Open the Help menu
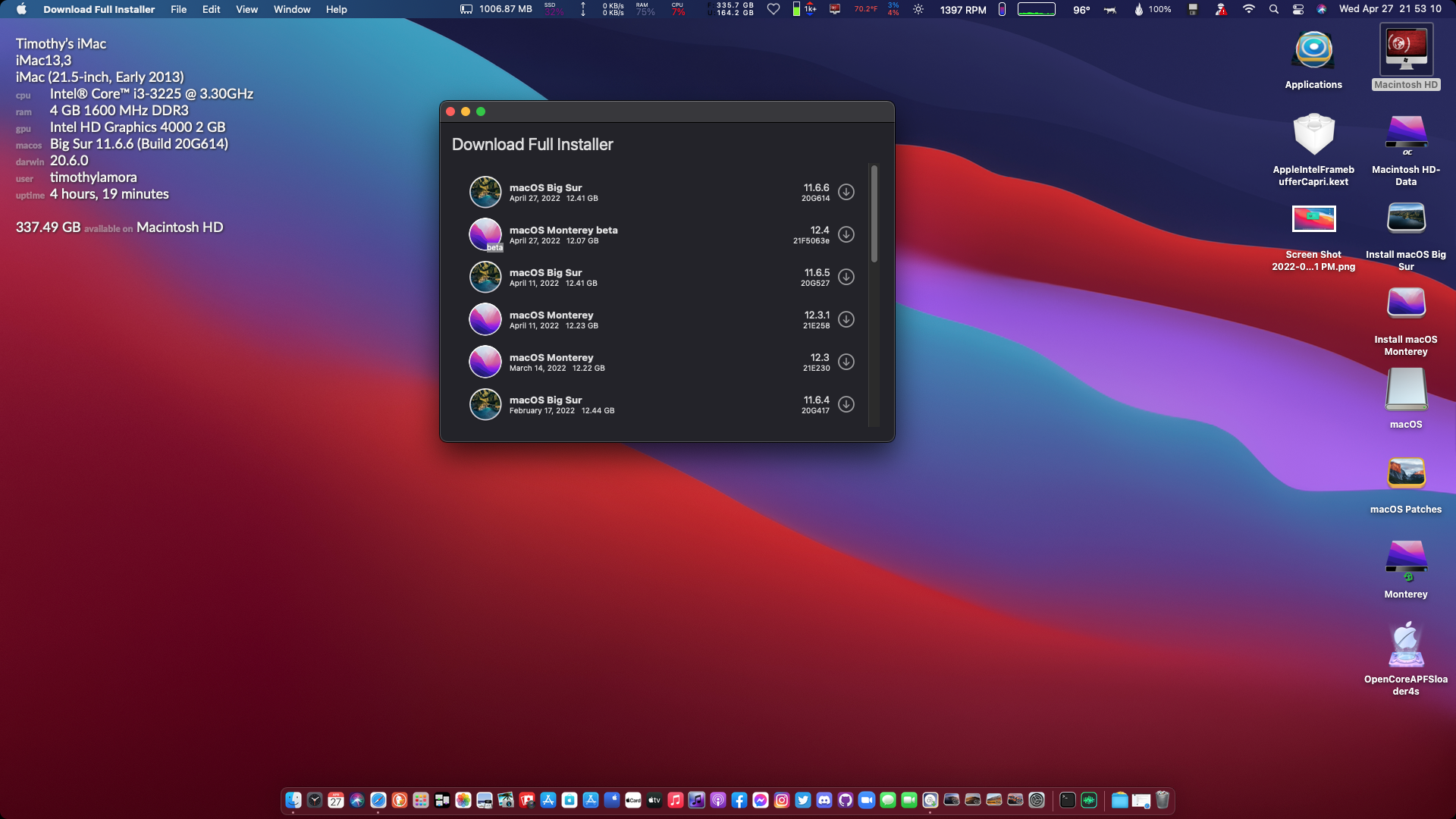The height and width of the screenshot is (819, 1456). pyautogui.click(x=337, y=9)
